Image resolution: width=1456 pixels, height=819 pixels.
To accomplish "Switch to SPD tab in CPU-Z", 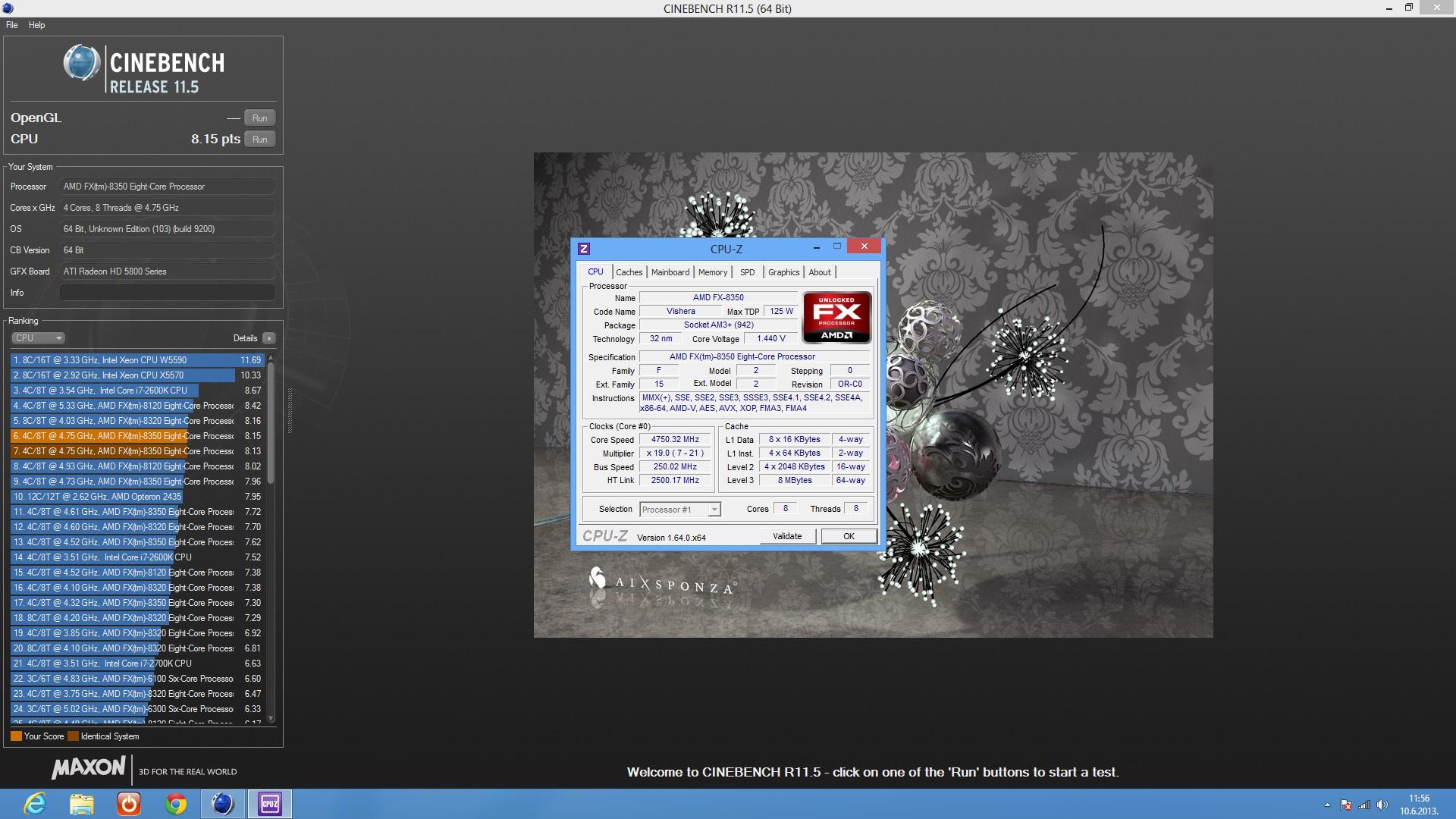I will (x=748, y=272).
